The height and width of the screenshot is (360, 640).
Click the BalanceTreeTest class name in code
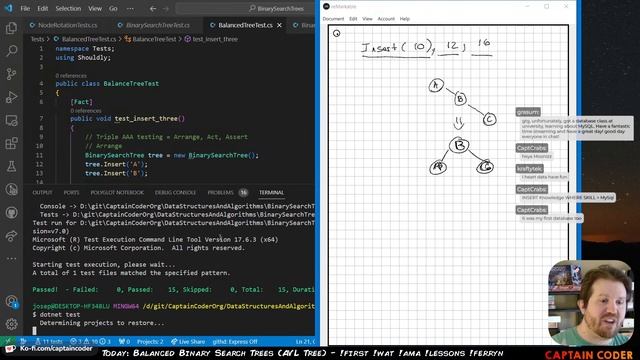[x=131, y=84]
